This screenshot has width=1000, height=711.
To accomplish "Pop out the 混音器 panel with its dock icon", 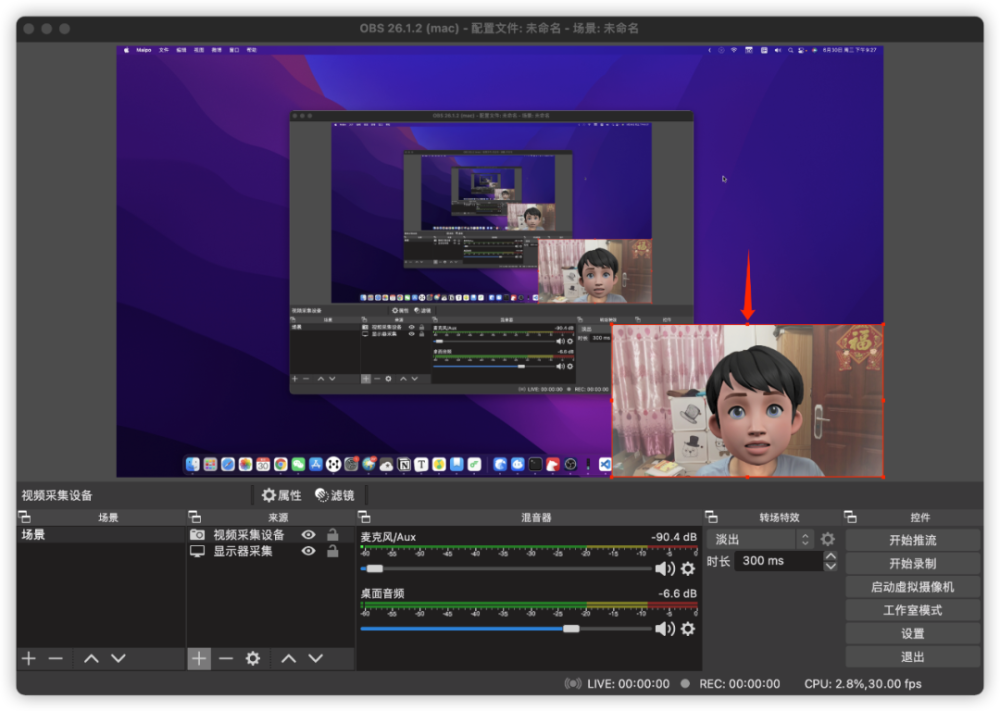I will (364, 517).
